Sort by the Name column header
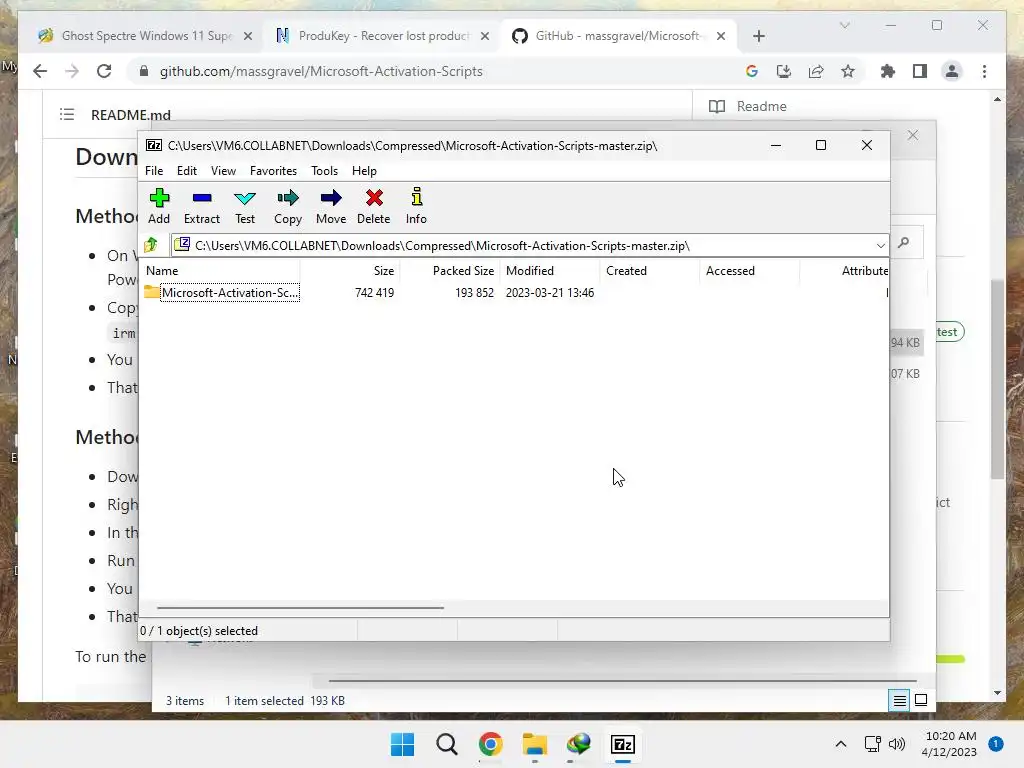The width and height of the screenshot is (1024, 768). 221,270
